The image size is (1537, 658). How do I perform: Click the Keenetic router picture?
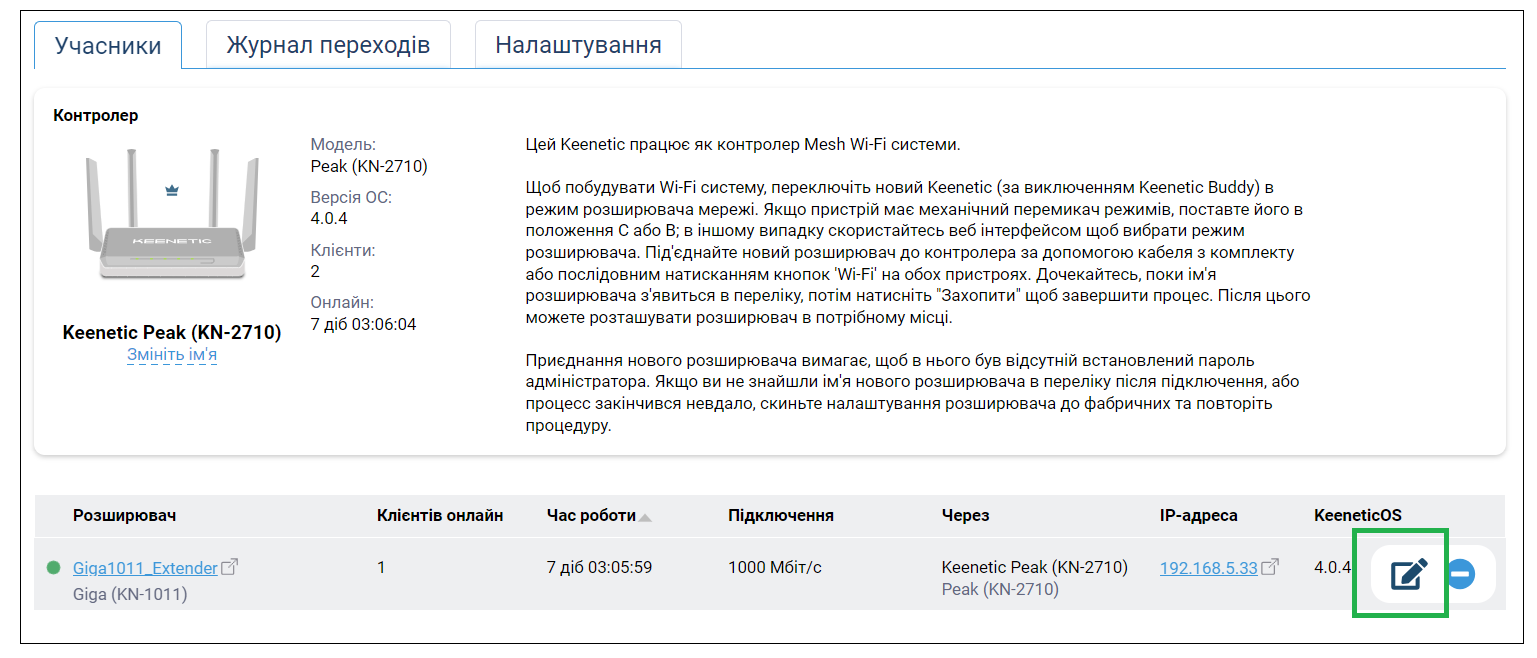[x=172, y=215]
